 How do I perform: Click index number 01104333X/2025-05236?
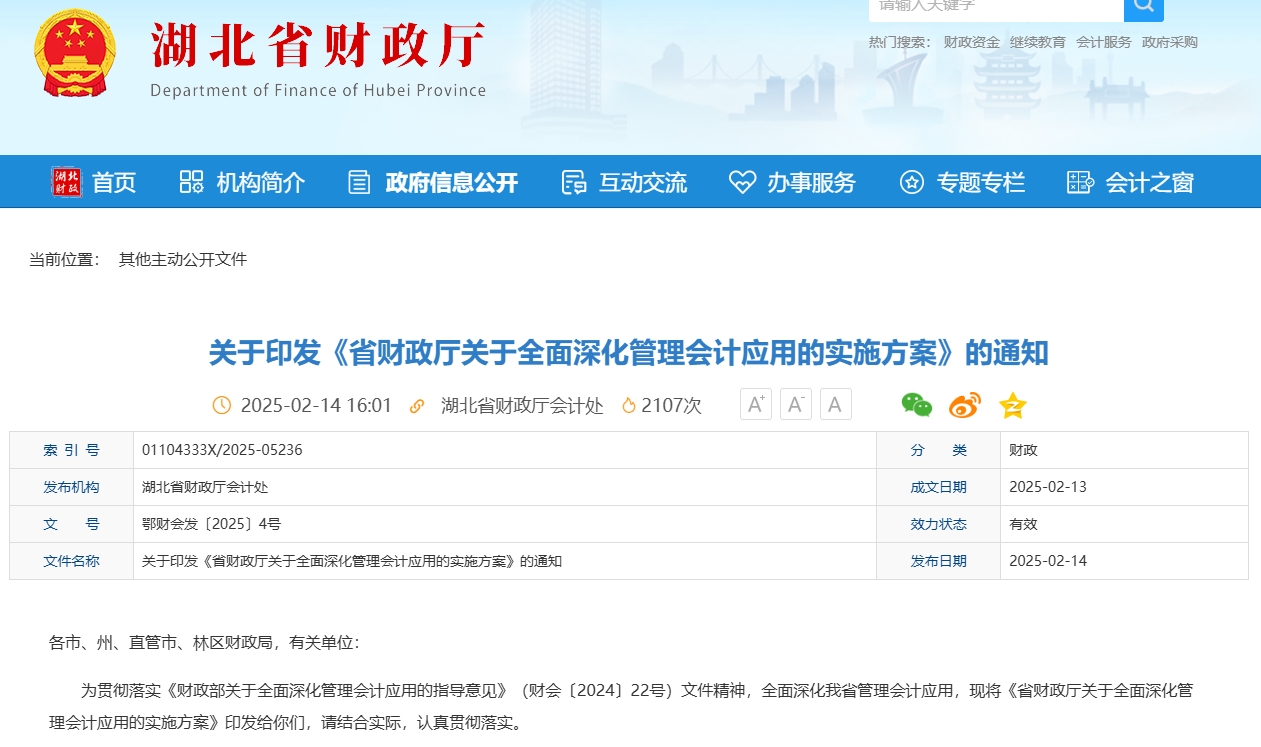(222, 450)
